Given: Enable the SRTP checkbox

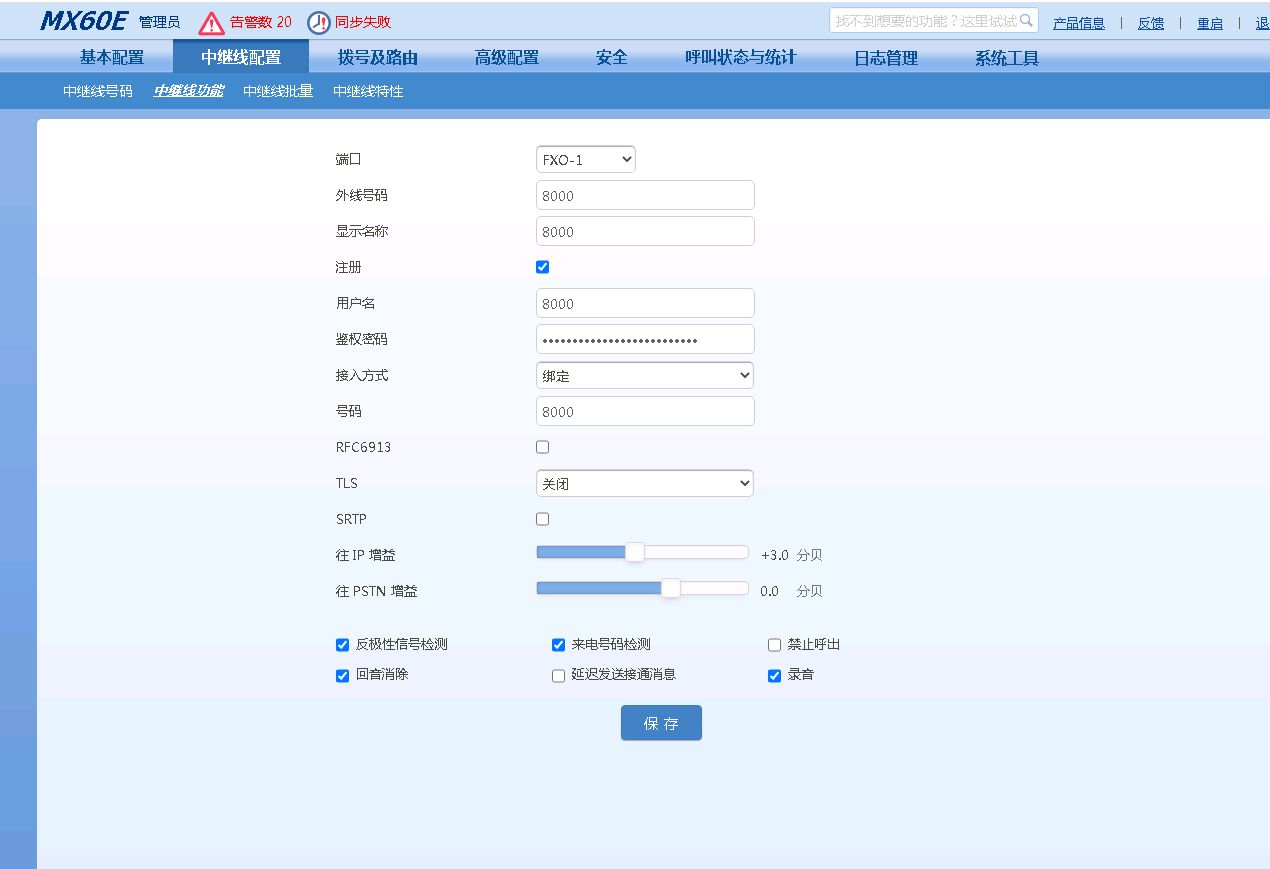Looking at the screenshot, I should 542,518.
